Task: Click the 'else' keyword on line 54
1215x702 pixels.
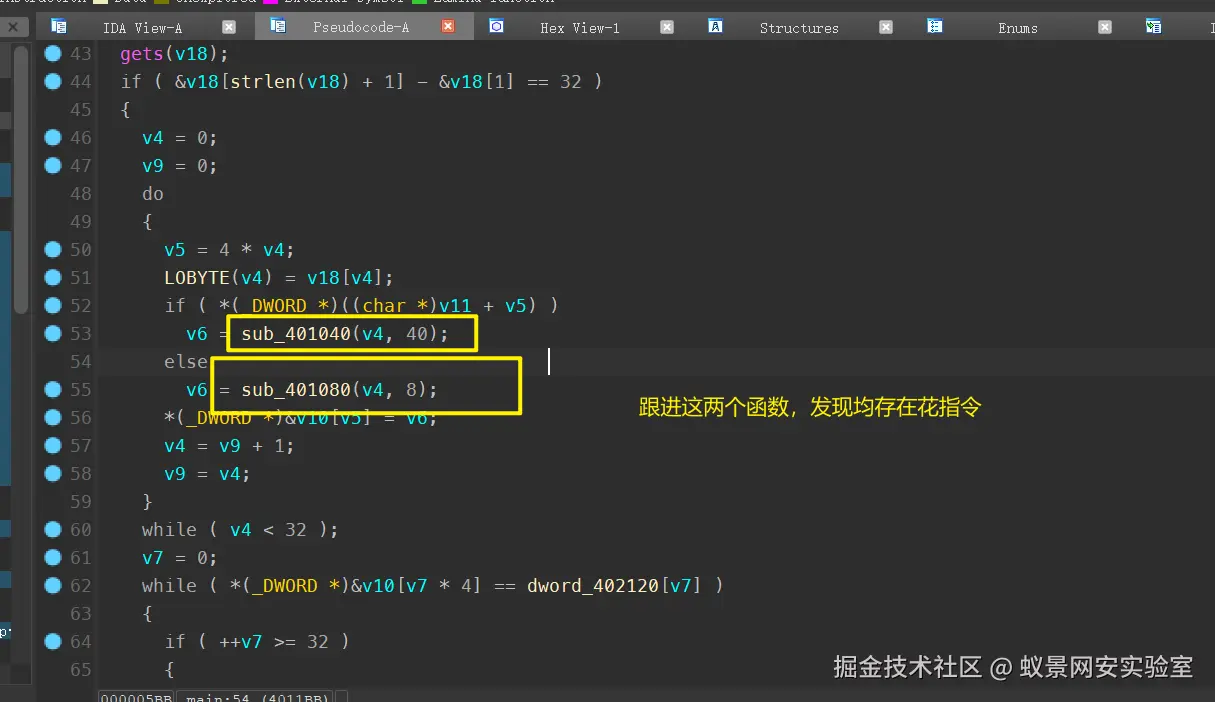Action: click(186, 361)
